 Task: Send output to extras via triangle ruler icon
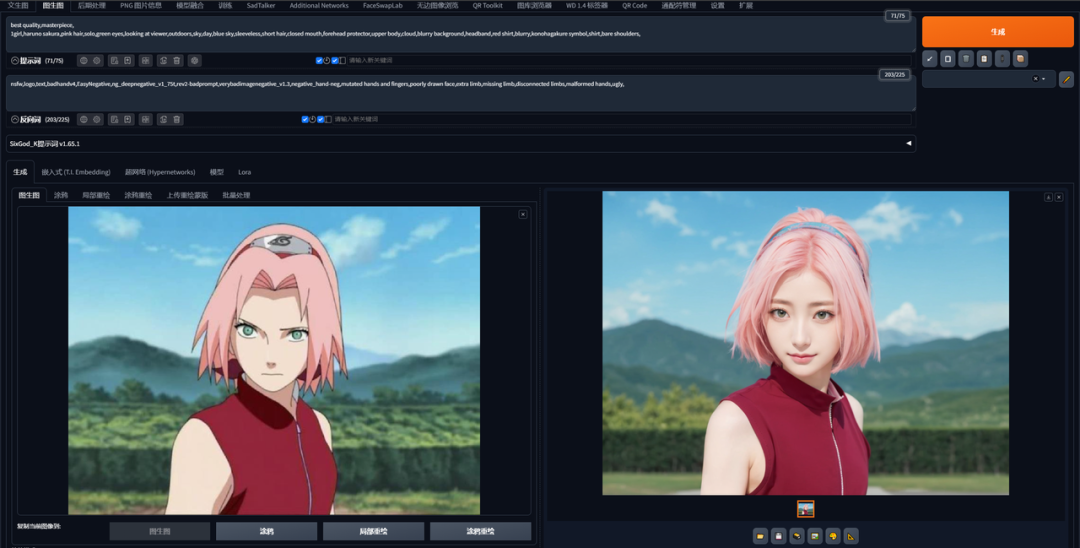click(x=851, y=536)
